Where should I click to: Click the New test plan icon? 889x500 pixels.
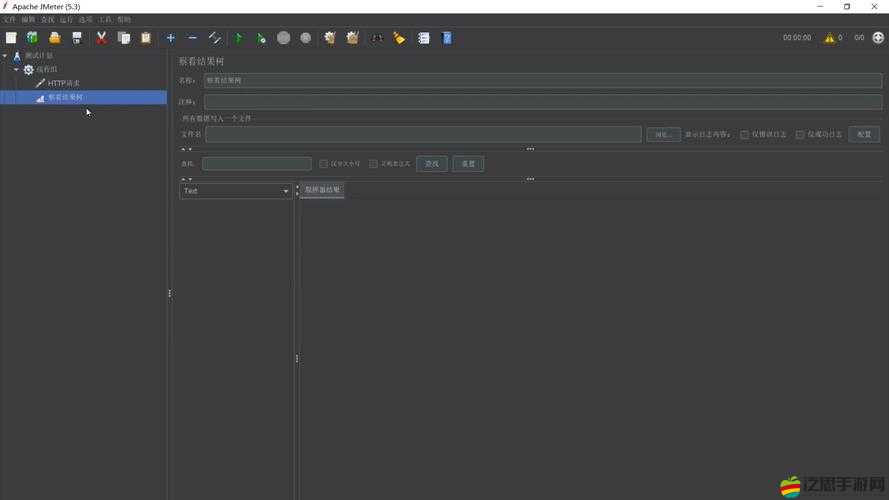point(11,38)
